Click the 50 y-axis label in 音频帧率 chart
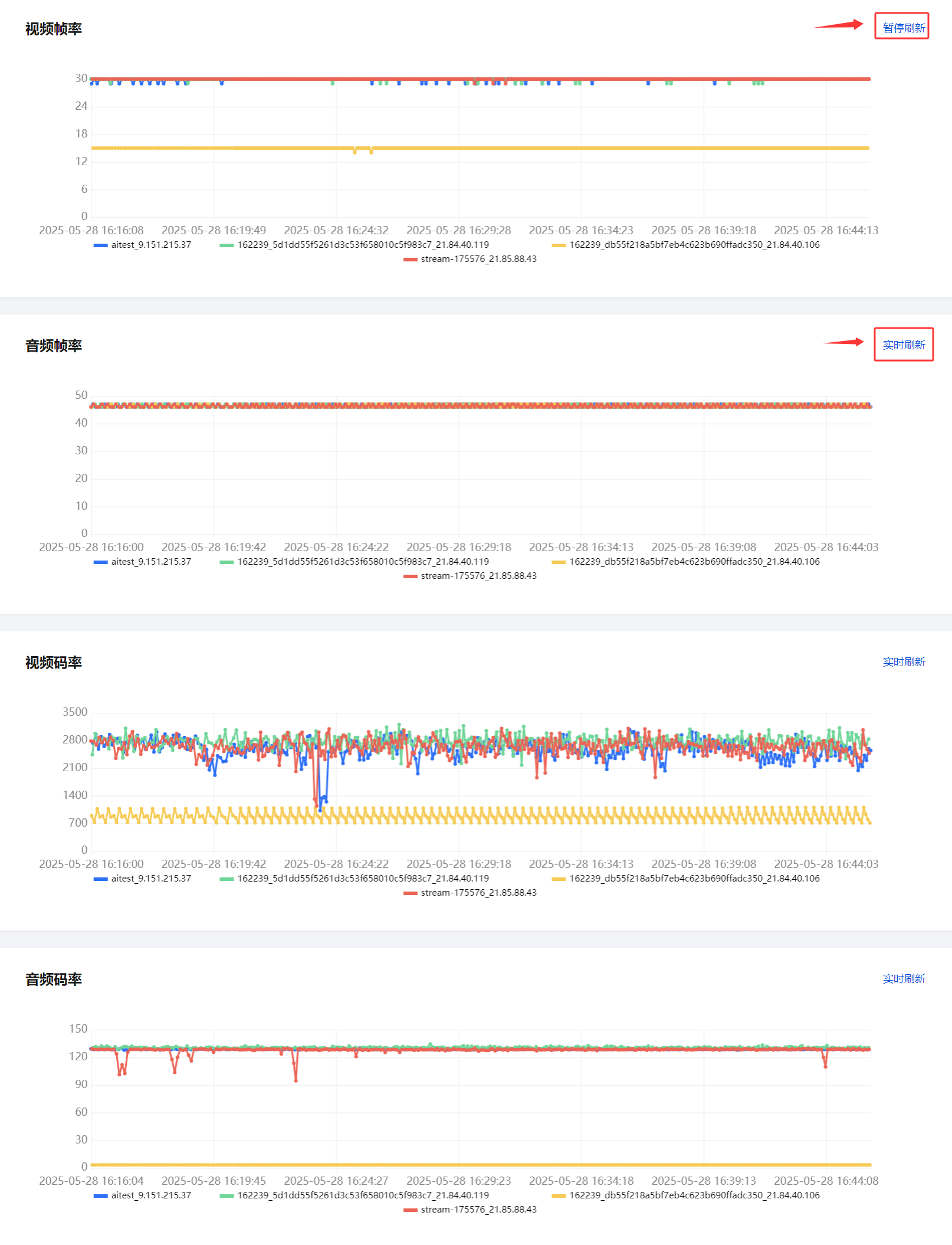The width and height of the screenshot is (952, 1245). click(x=81, y=395)
